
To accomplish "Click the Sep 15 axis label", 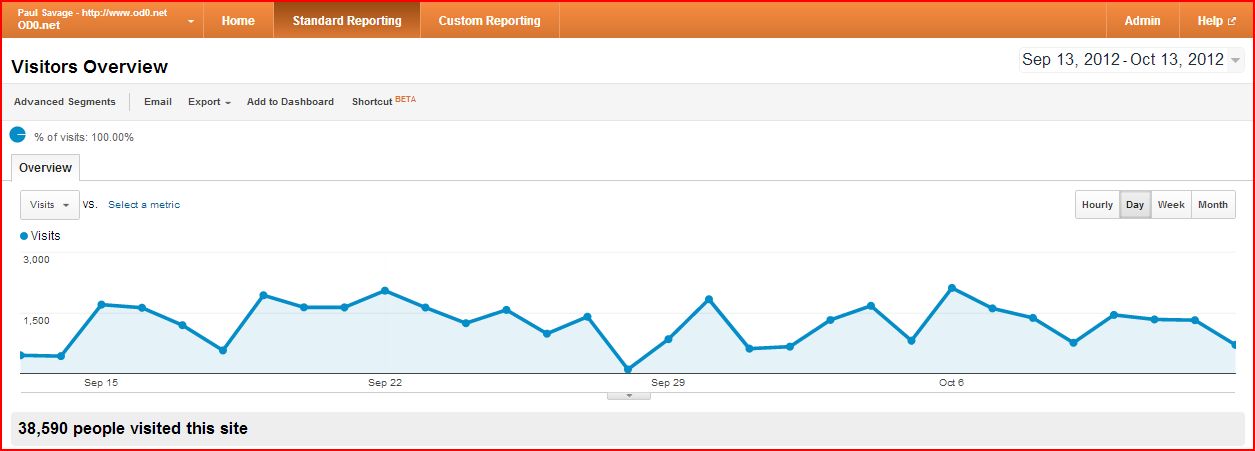I will point(101,383).
